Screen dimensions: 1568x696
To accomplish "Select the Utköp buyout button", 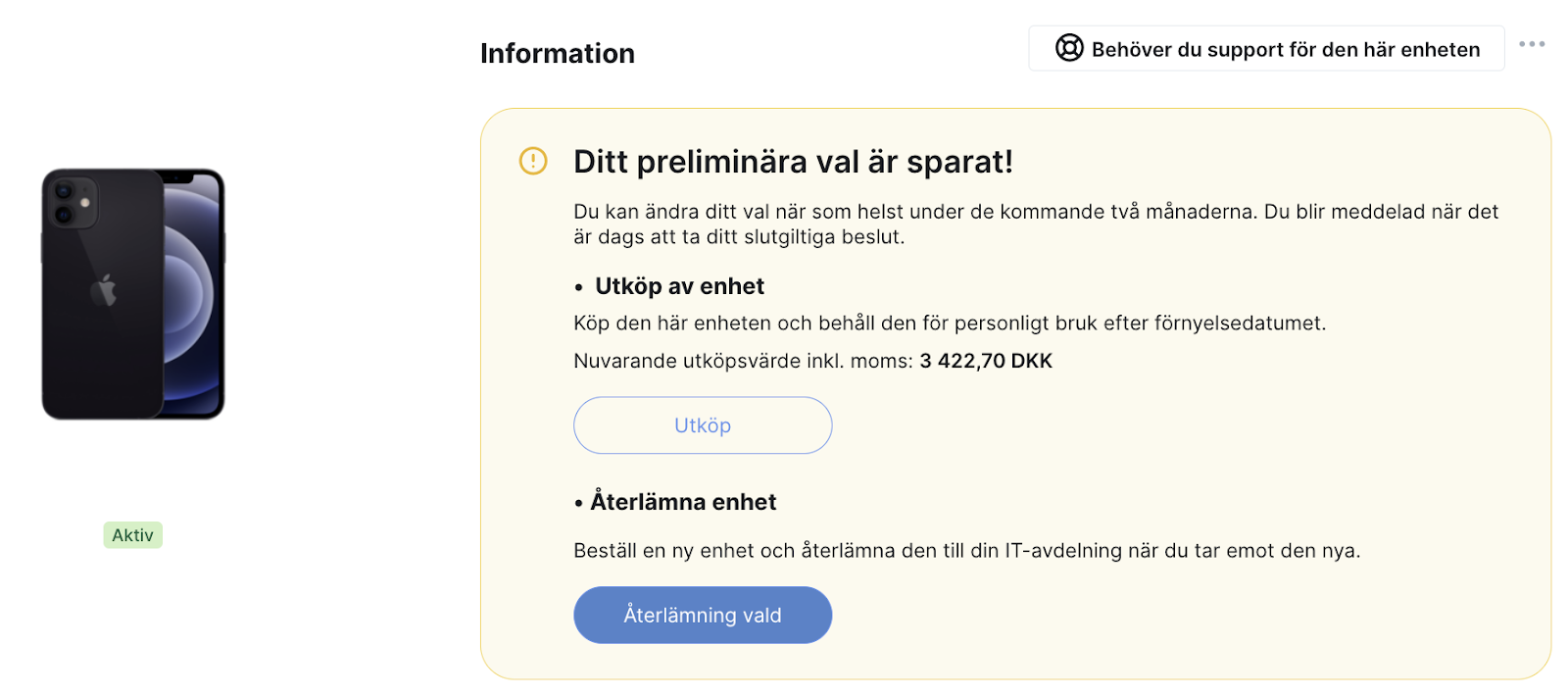I will coord(703,425).
